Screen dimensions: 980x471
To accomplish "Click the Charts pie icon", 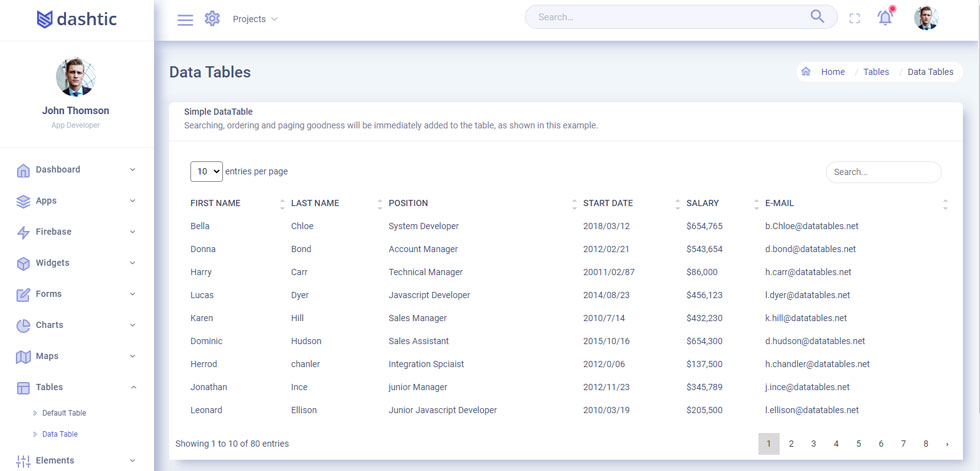I will (23, 325).
